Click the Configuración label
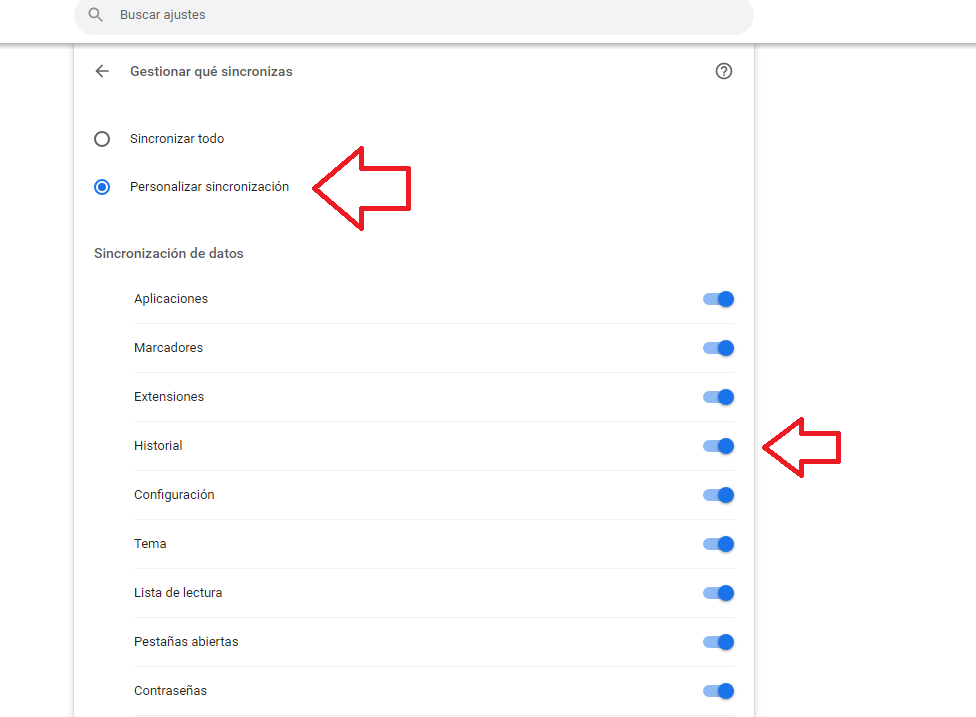976x717 pixels. (x=174, y=495)
